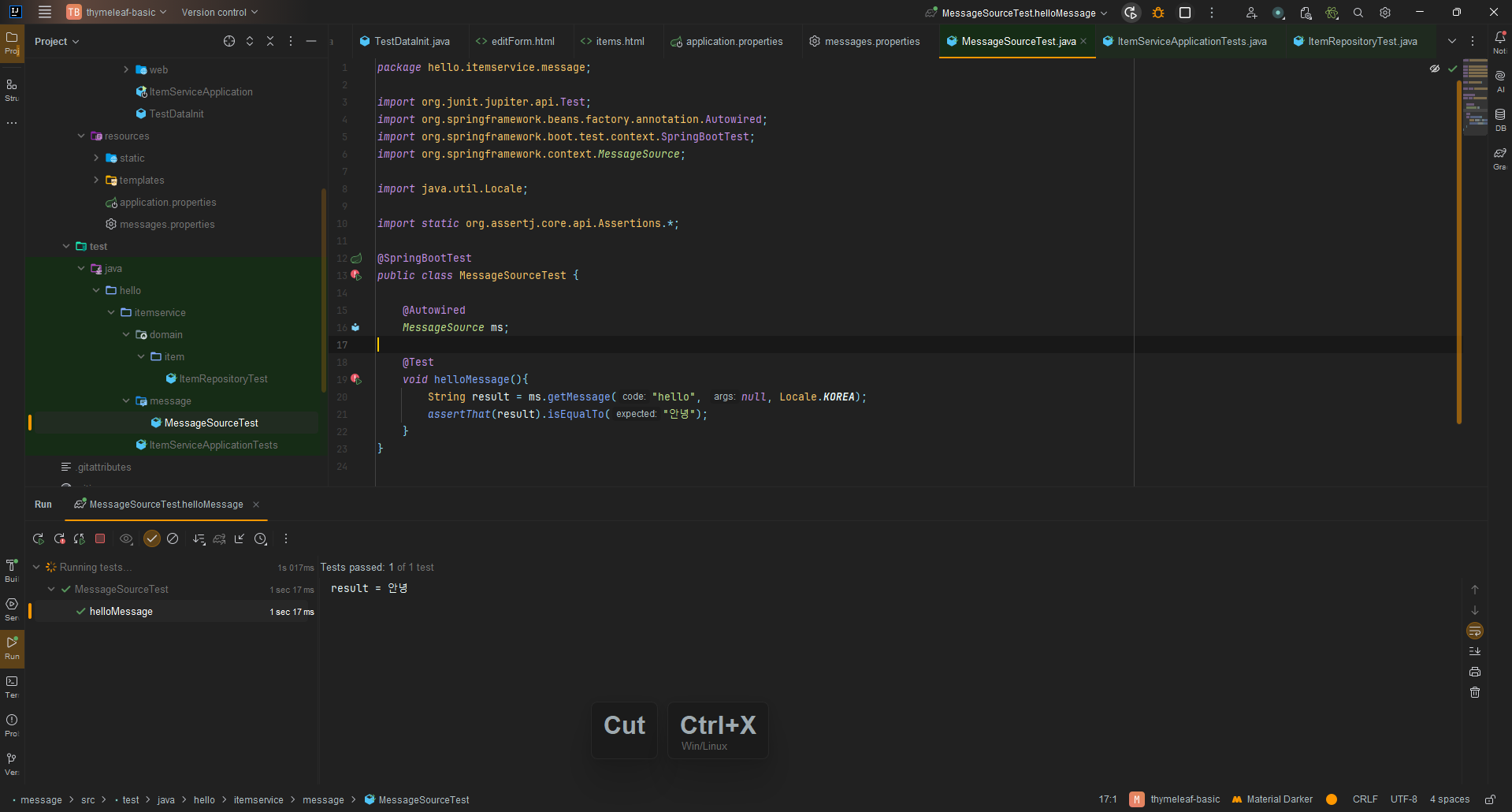1512x812 pixels.
Task: Switch to application.properties tab
Action: pyautogui.click(x=726, y=41)
